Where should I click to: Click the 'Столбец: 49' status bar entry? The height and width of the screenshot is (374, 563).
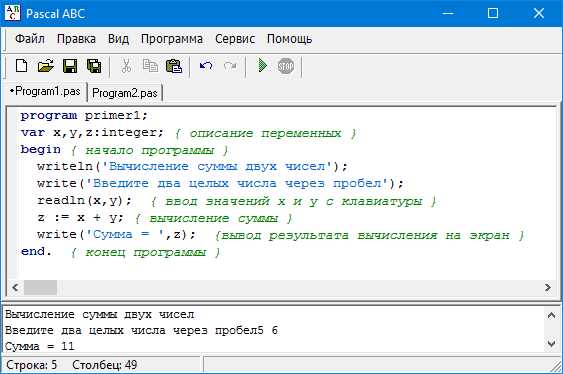click(104, 365)
